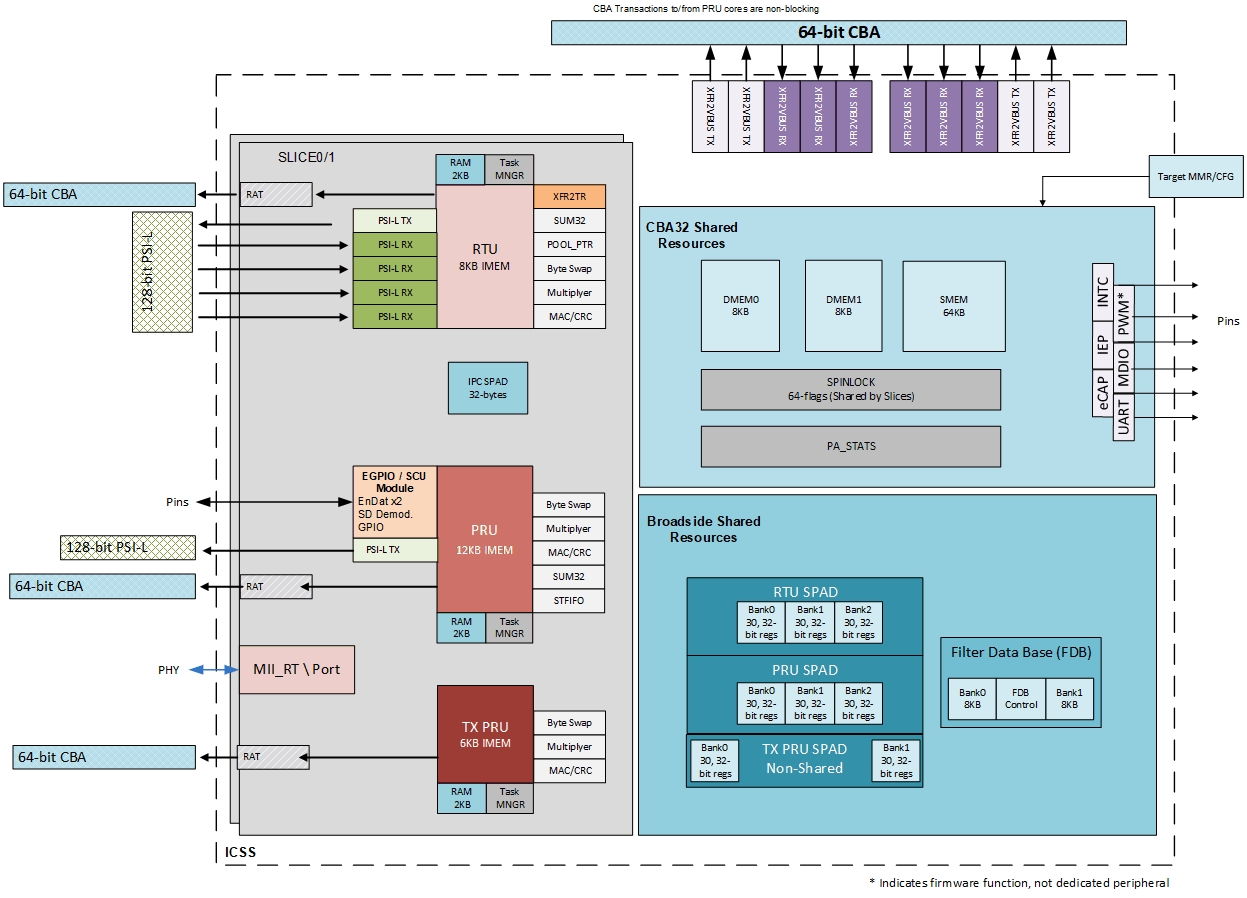Click the SMEM 64KB block
The image size is (1247, 898).
(953, 306)
